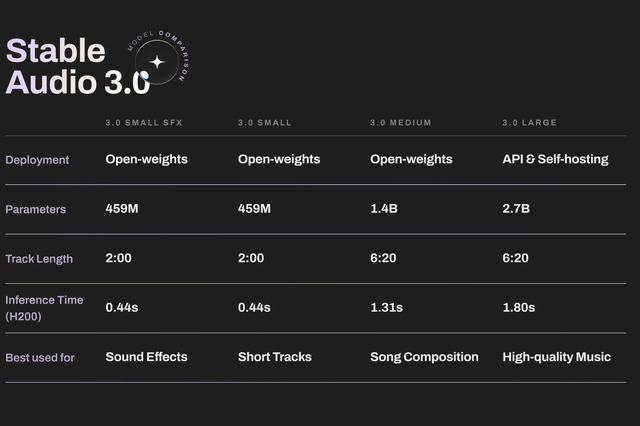This screenshot has height=426, width=640.
Task: Click 459M in the 3.0 SMALL column
Action: click(x=254, y=209)
